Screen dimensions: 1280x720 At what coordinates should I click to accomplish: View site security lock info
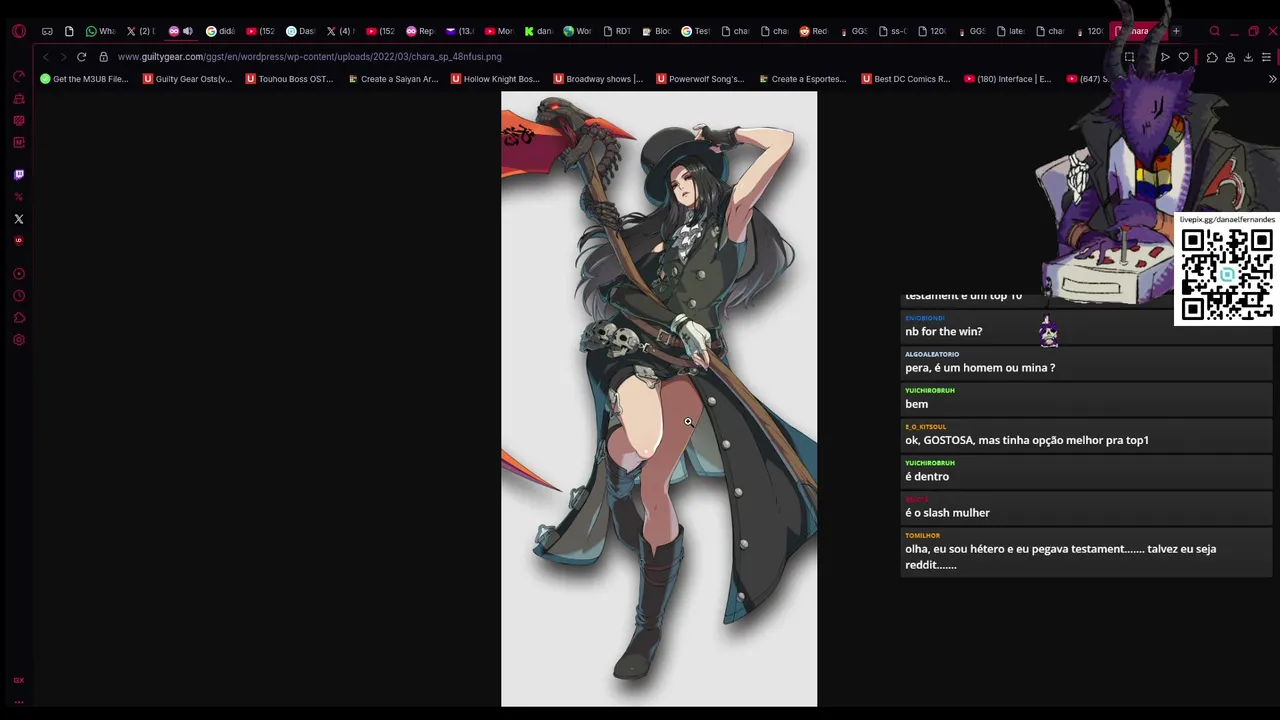point(103,57)
